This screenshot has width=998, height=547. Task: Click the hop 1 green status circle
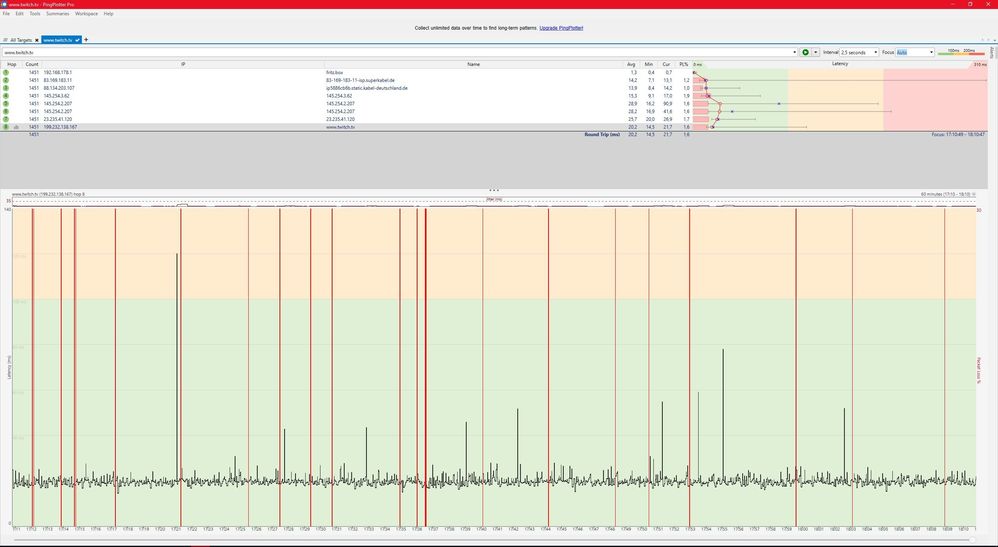pos(6,73)
